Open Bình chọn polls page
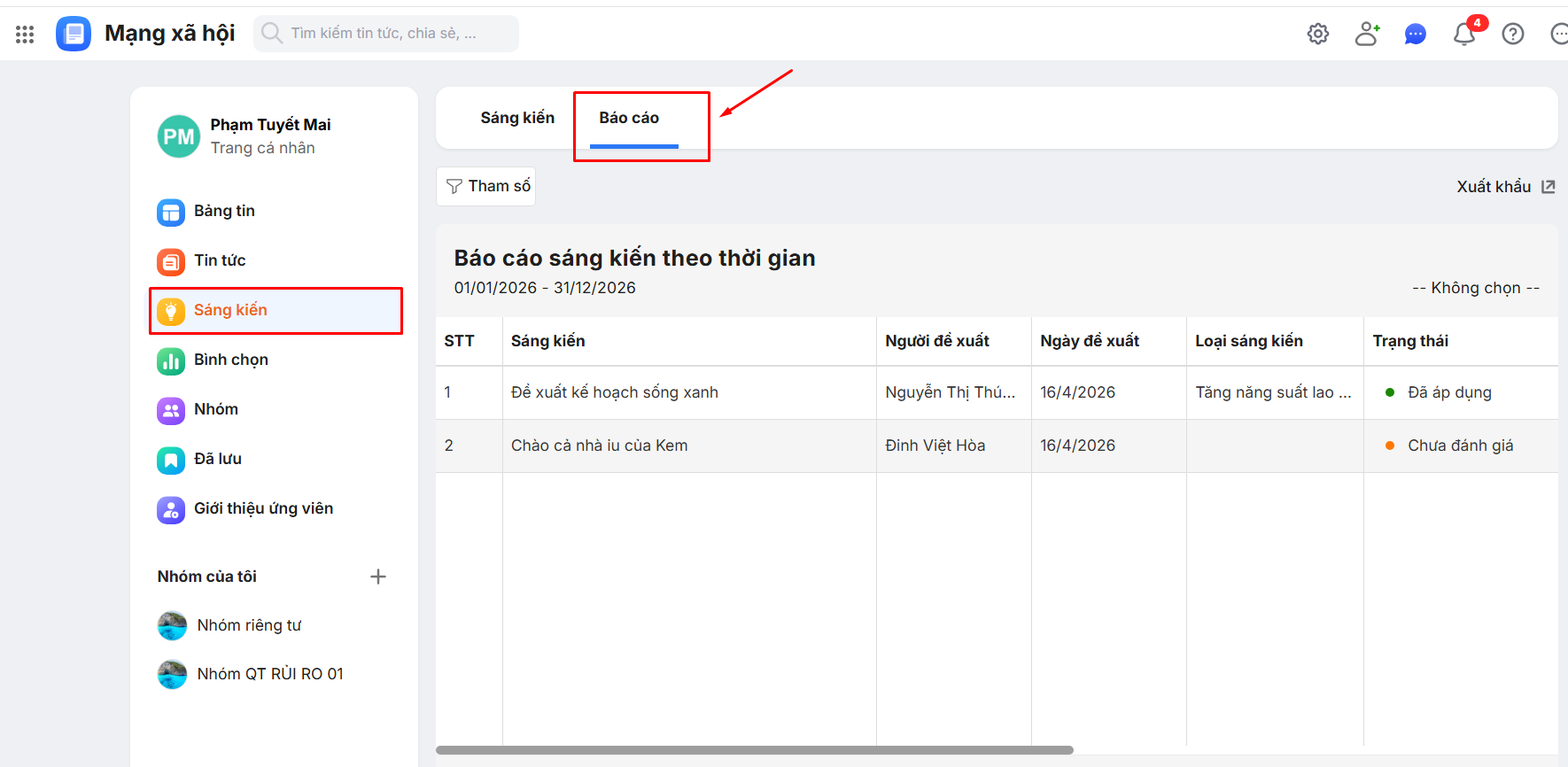This screenshot has width=1568, height=767. 230,360
